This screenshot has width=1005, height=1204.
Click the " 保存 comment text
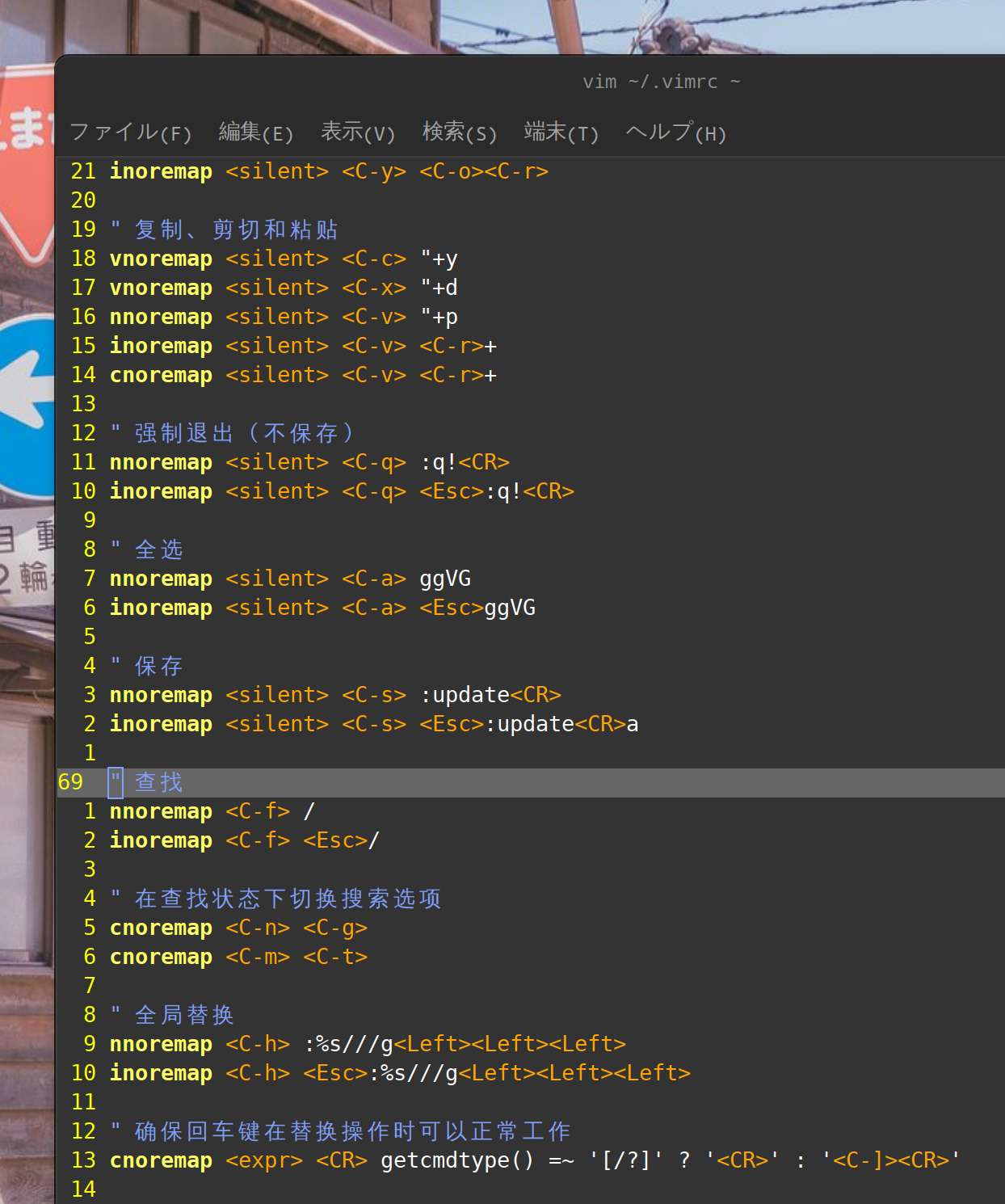click(147, 665)
